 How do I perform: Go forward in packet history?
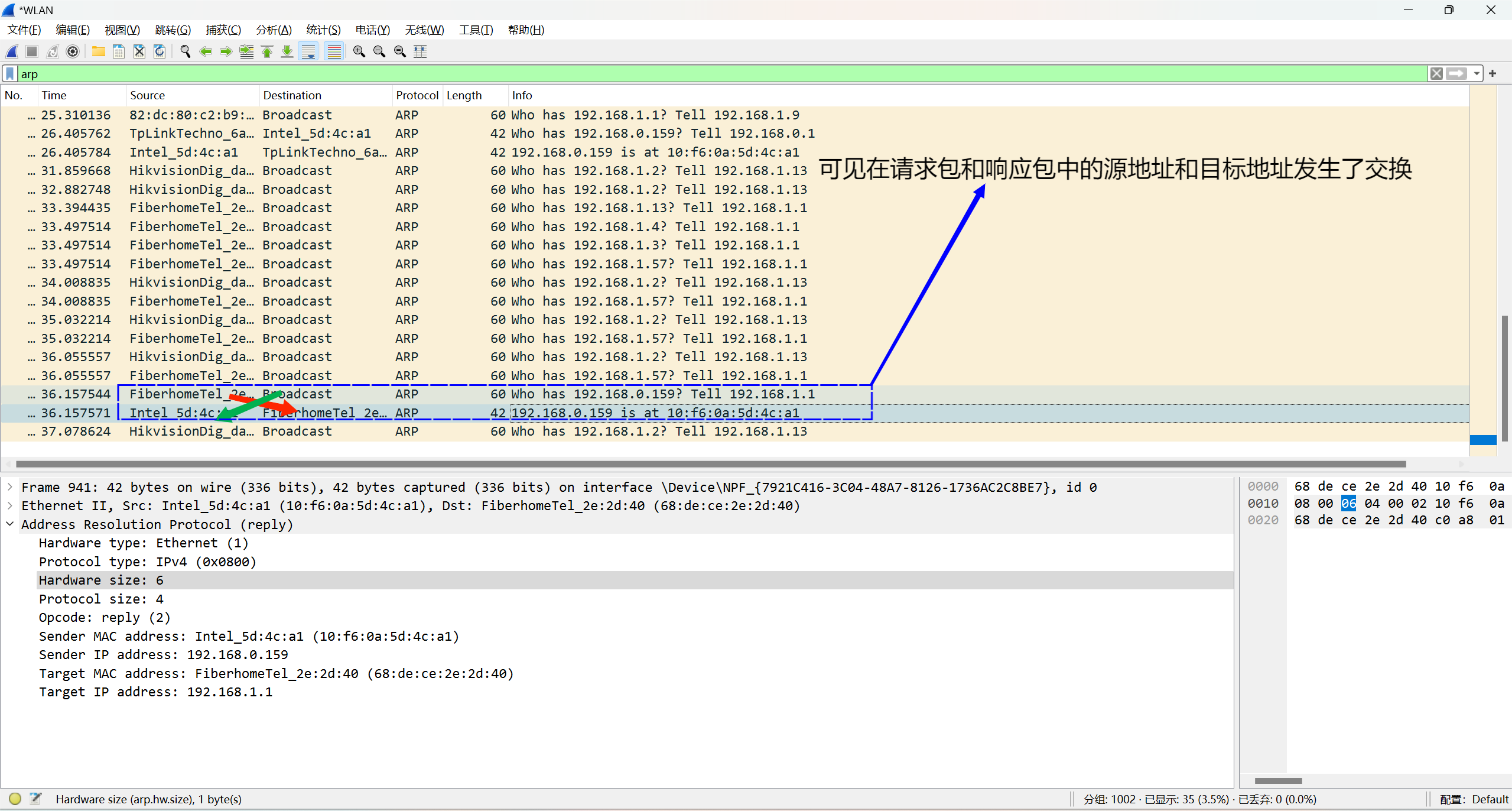point(226,52)
